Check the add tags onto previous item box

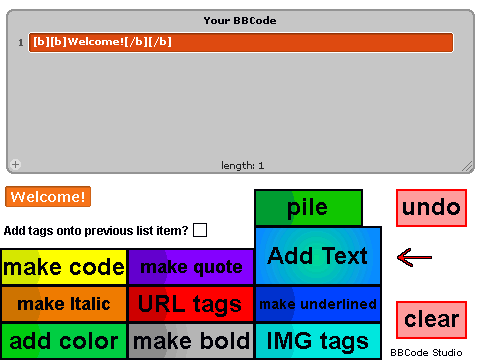tap(200, 230)
